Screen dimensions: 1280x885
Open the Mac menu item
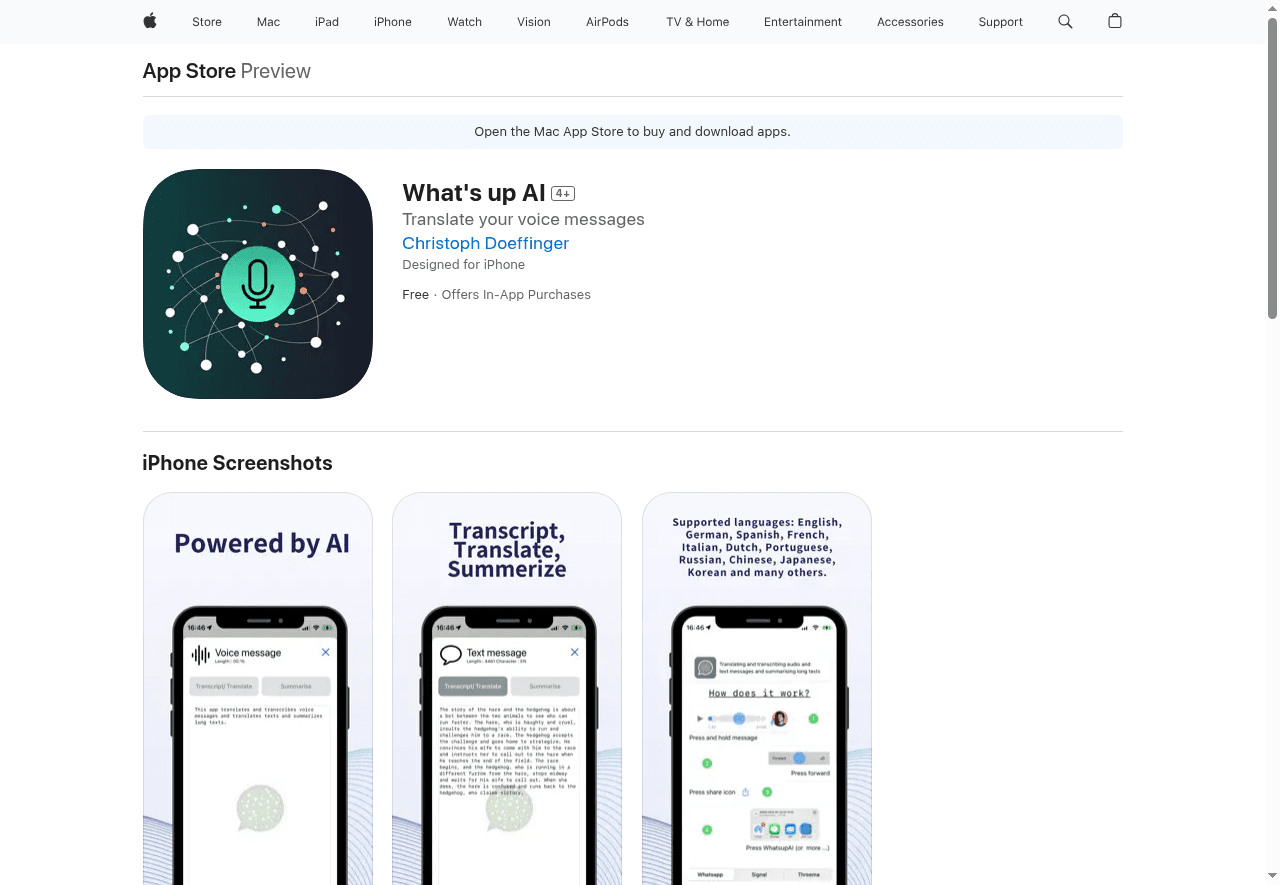tap(268, 22)
